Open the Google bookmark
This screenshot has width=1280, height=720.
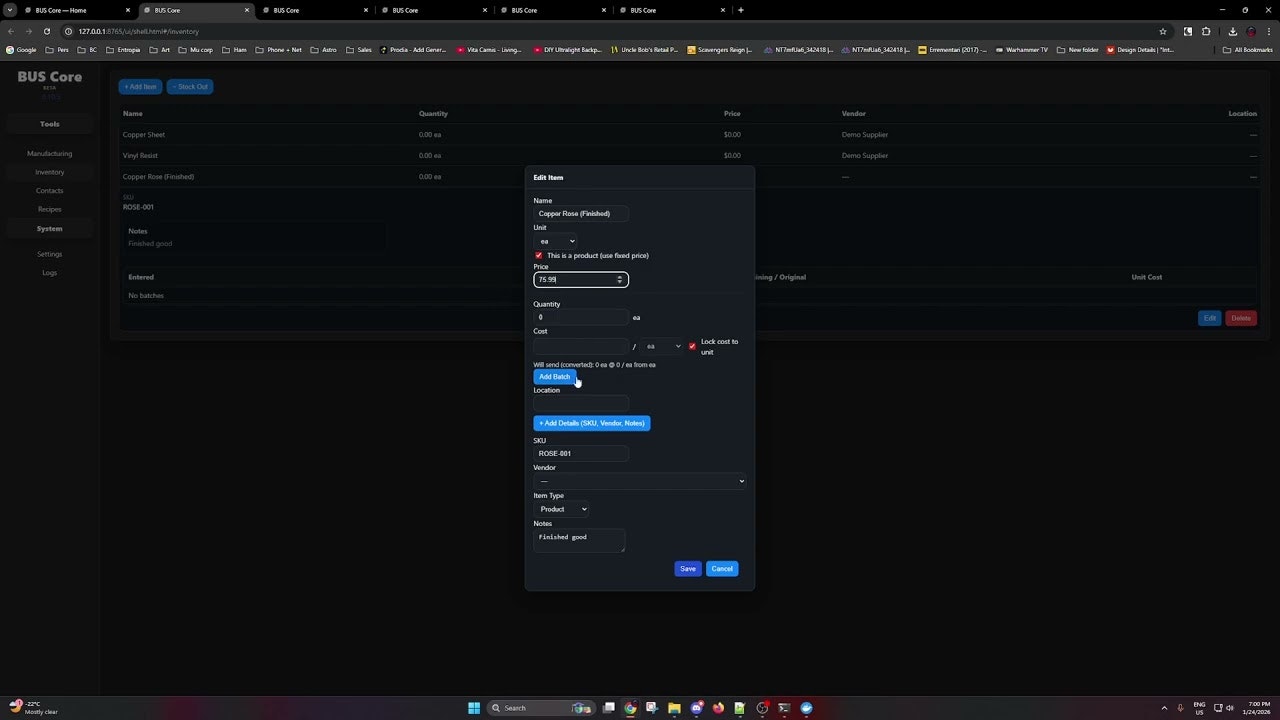click(21, 50)
